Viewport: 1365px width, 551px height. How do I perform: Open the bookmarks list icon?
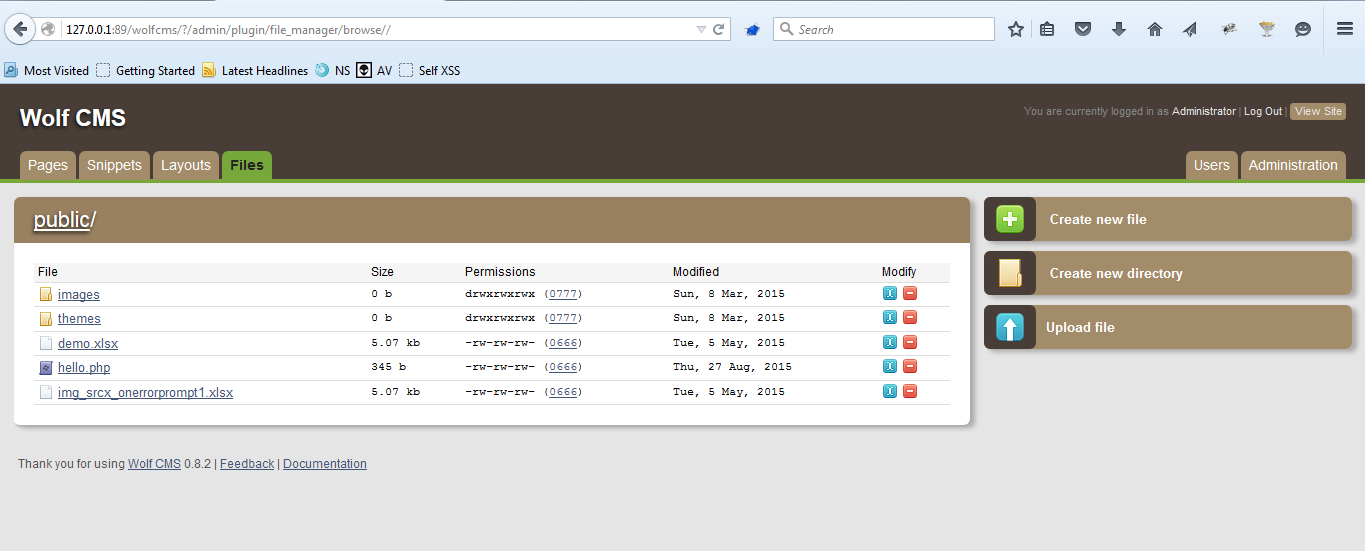[1047, 29]
